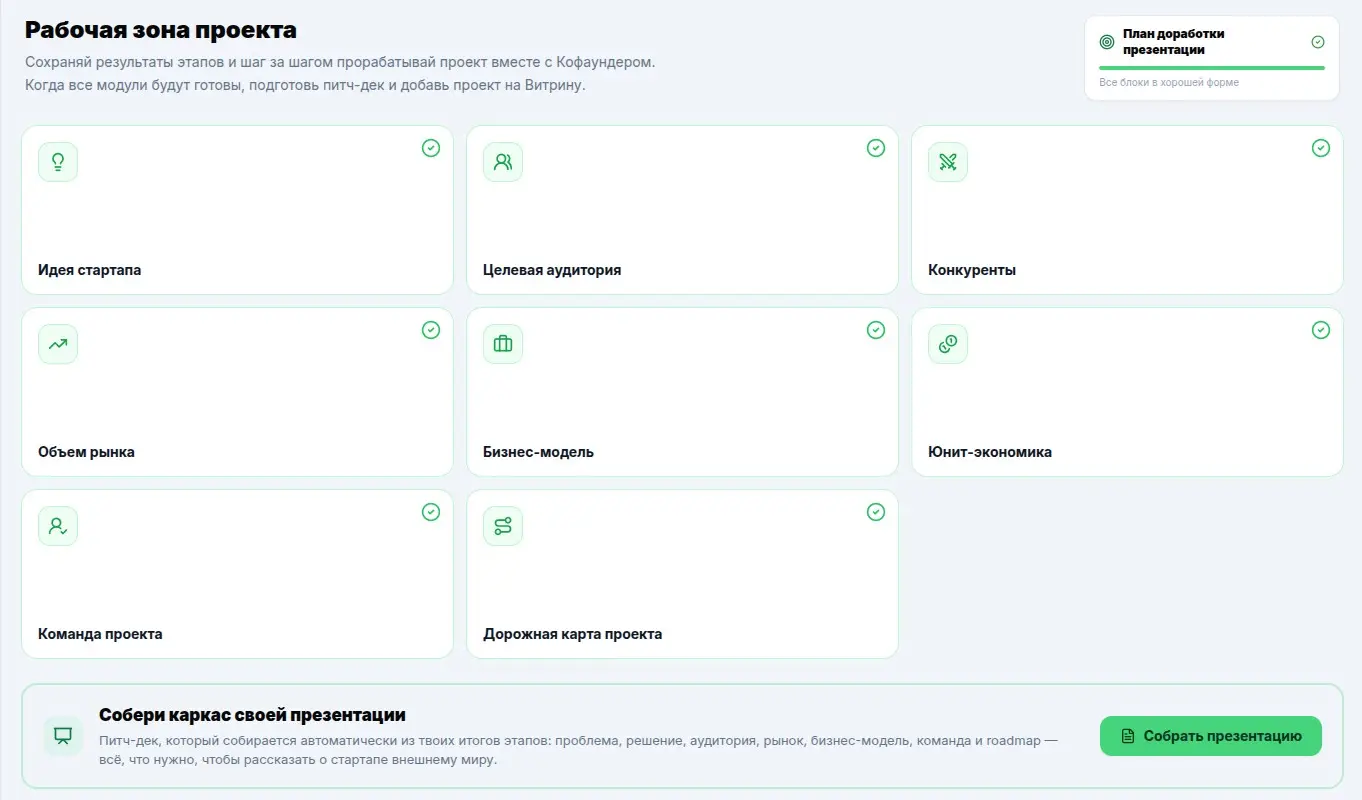Click the user-check icon on Команда проекта card
Screen dimensions: 1362x800
58,526
